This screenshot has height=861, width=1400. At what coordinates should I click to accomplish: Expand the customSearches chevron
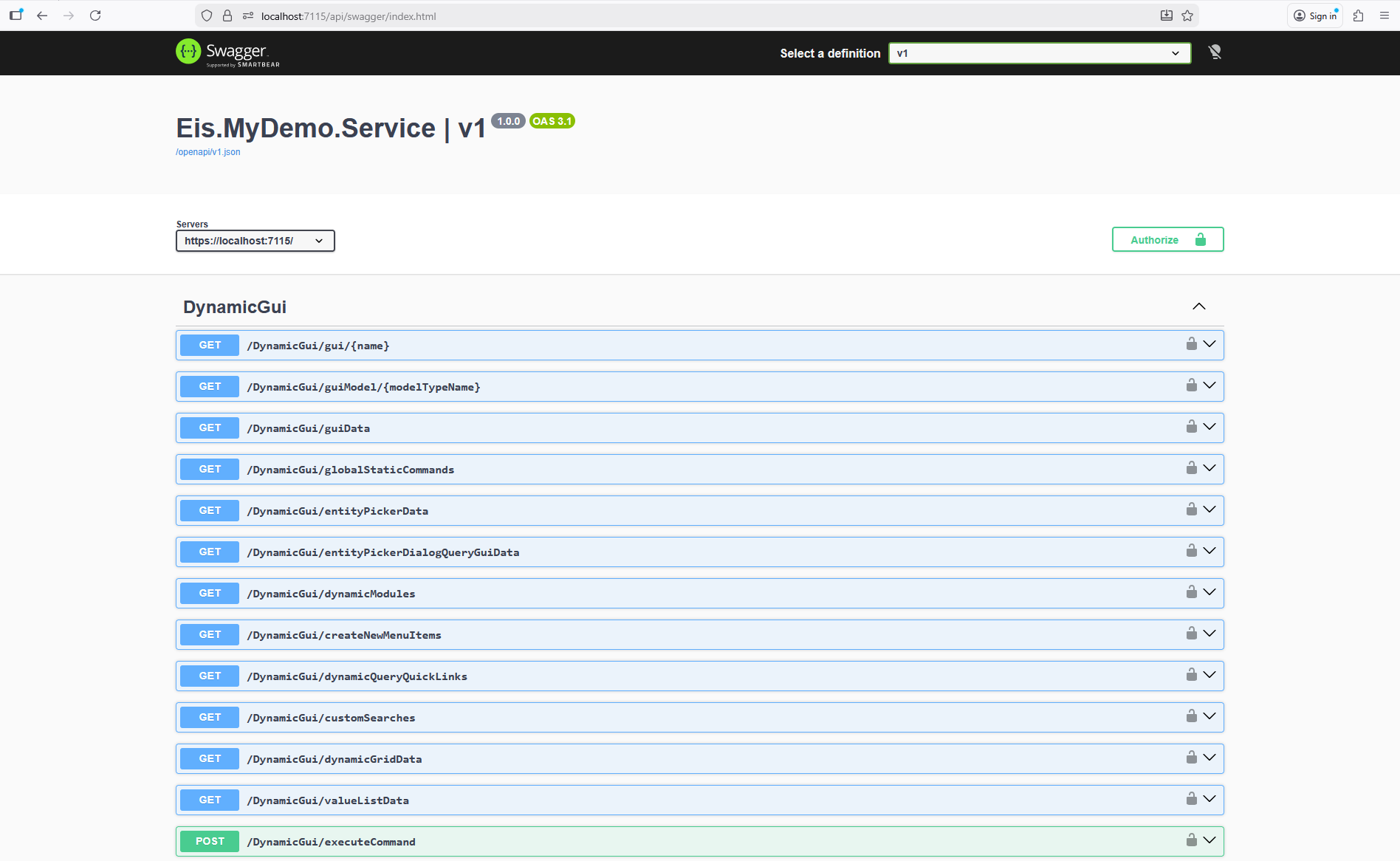1209,716
